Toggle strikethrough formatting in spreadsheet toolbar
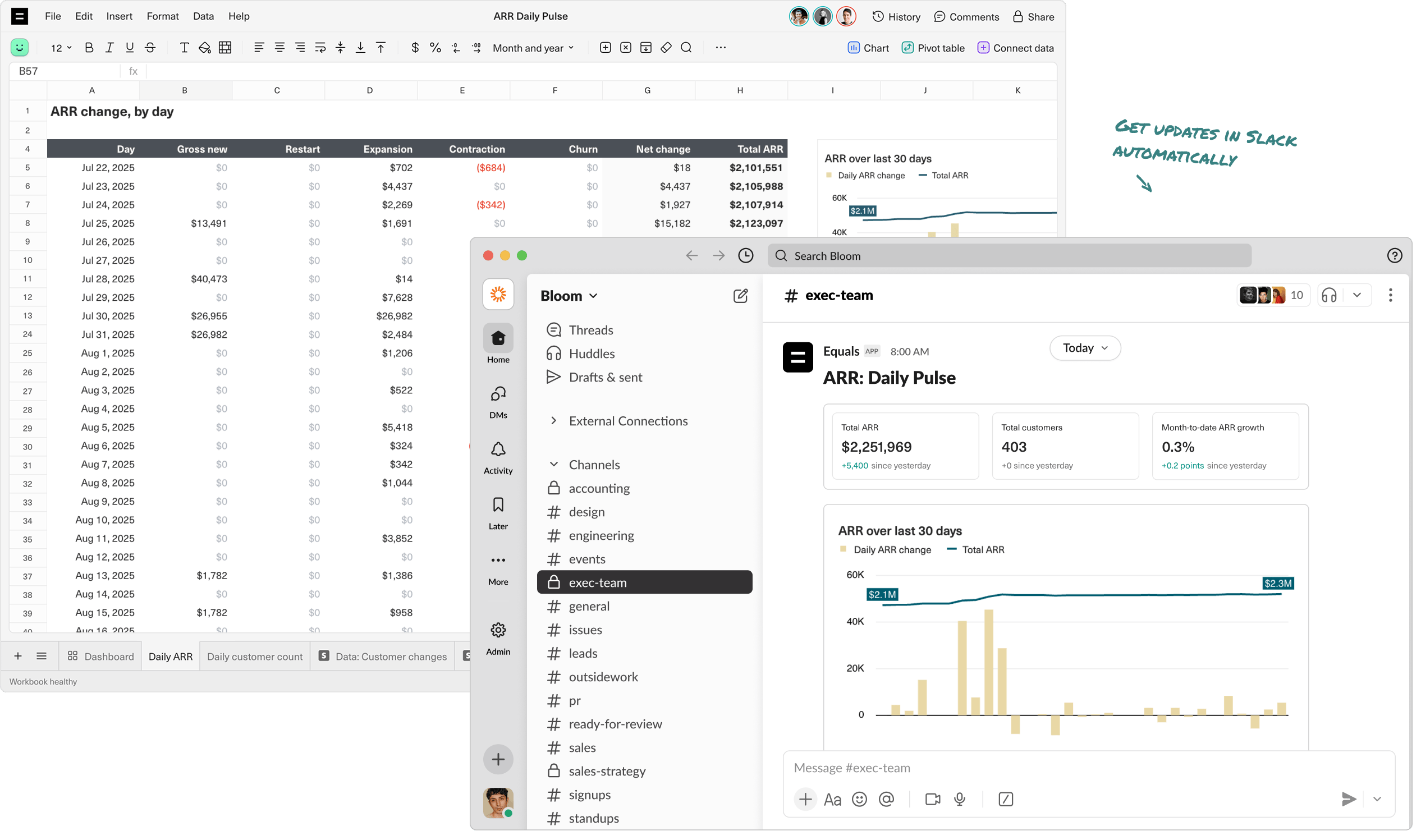Image resolution: width=1421 pixels, height=840 pixels. [150, 48]
